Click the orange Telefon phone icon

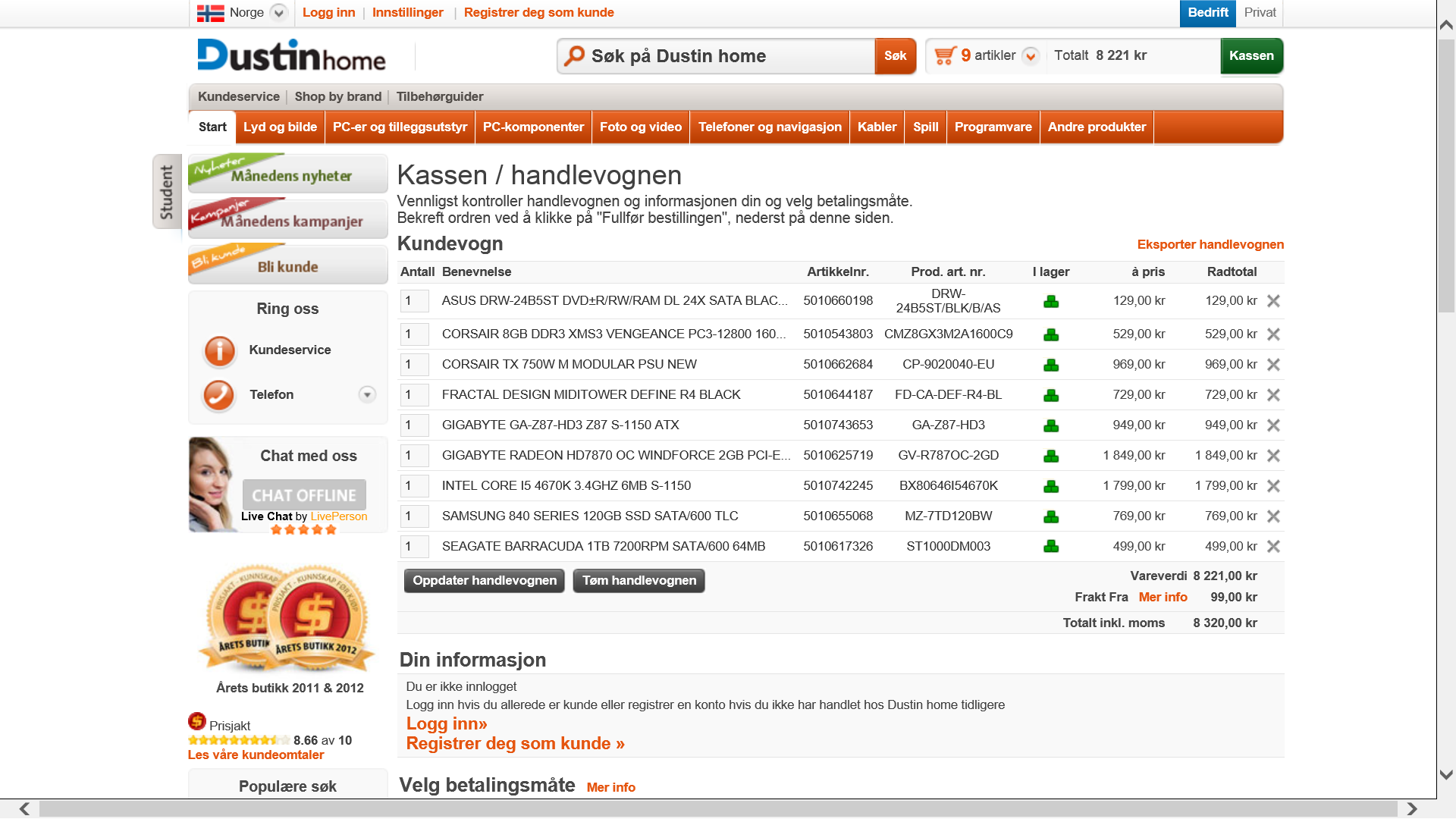[x=219, y=395]
